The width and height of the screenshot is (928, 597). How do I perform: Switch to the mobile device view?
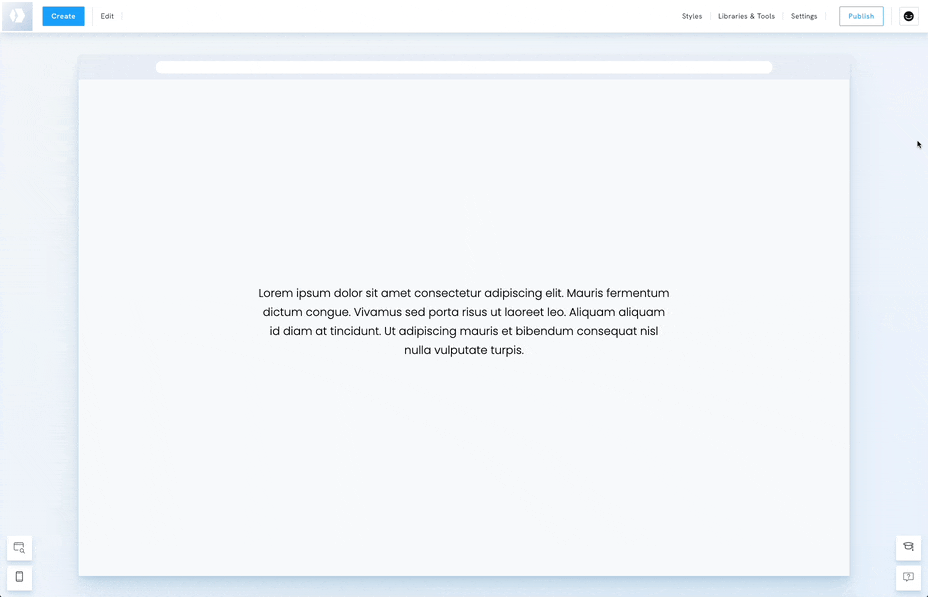(x=19, y=577)
